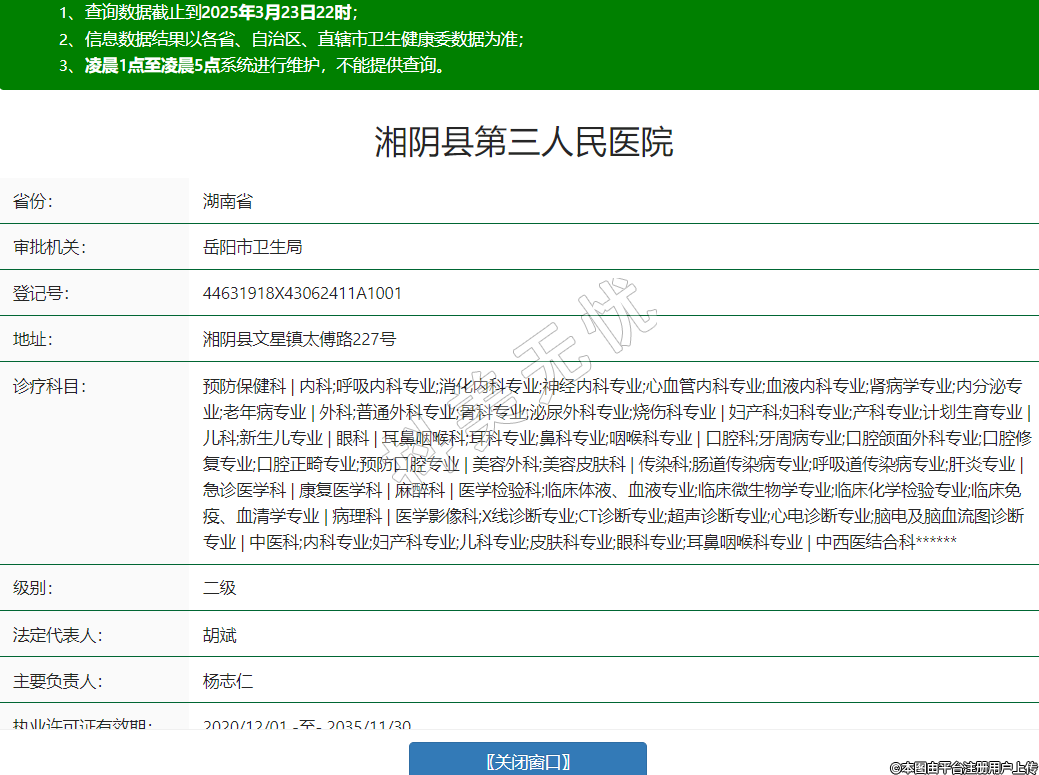The image size is (1039, 775).
Task: Click 中西医结合科 at the list end
Action: pos(865,542)
